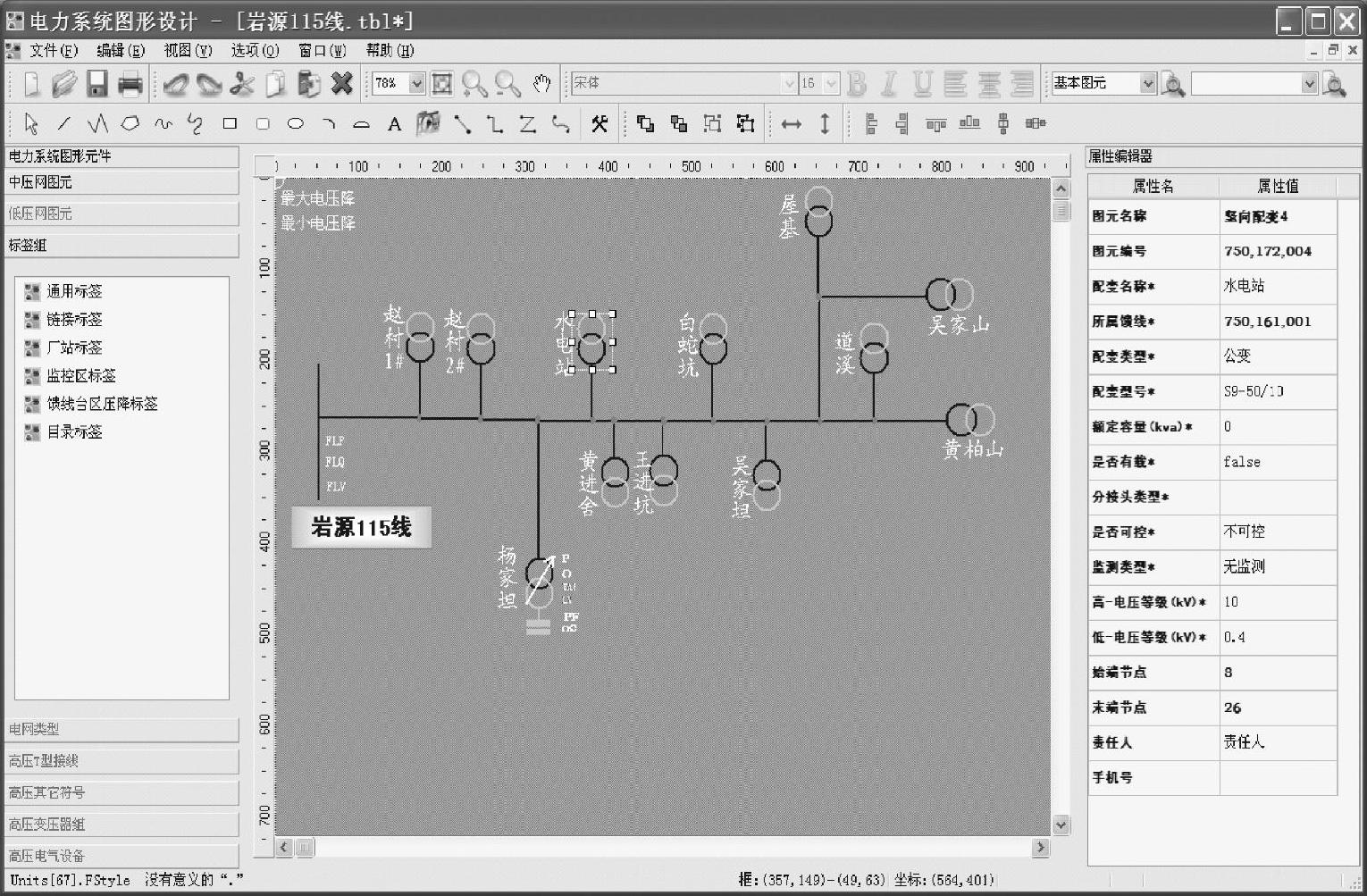Open the 视图(V) menu
Viewport: 1367px width, 896px height.
point(188,50)
